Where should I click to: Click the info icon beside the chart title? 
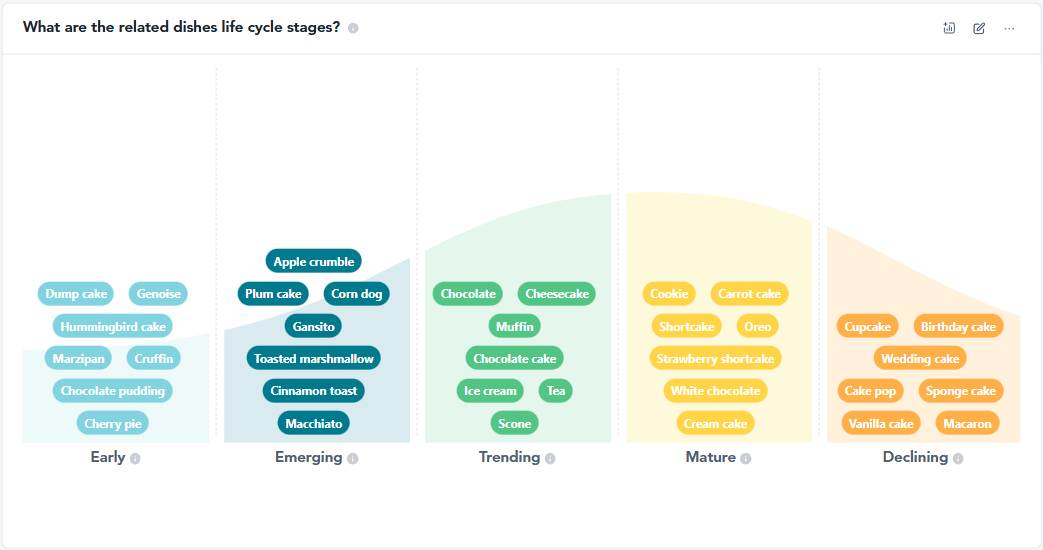pyautogui.click(x=353, y=28)
